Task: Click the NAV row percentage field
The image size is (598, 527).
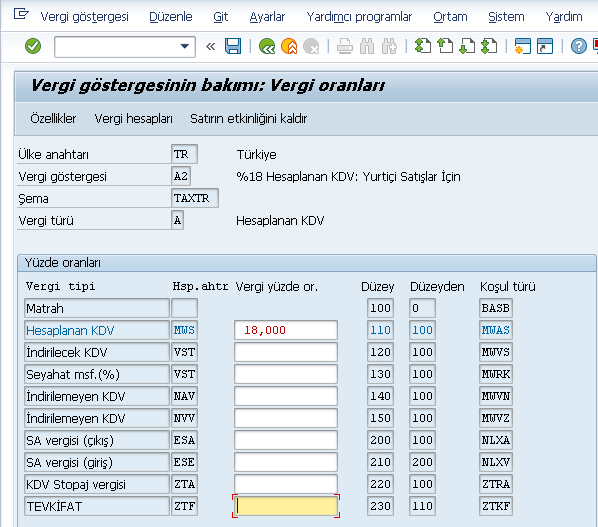Action: pos(286,396)
